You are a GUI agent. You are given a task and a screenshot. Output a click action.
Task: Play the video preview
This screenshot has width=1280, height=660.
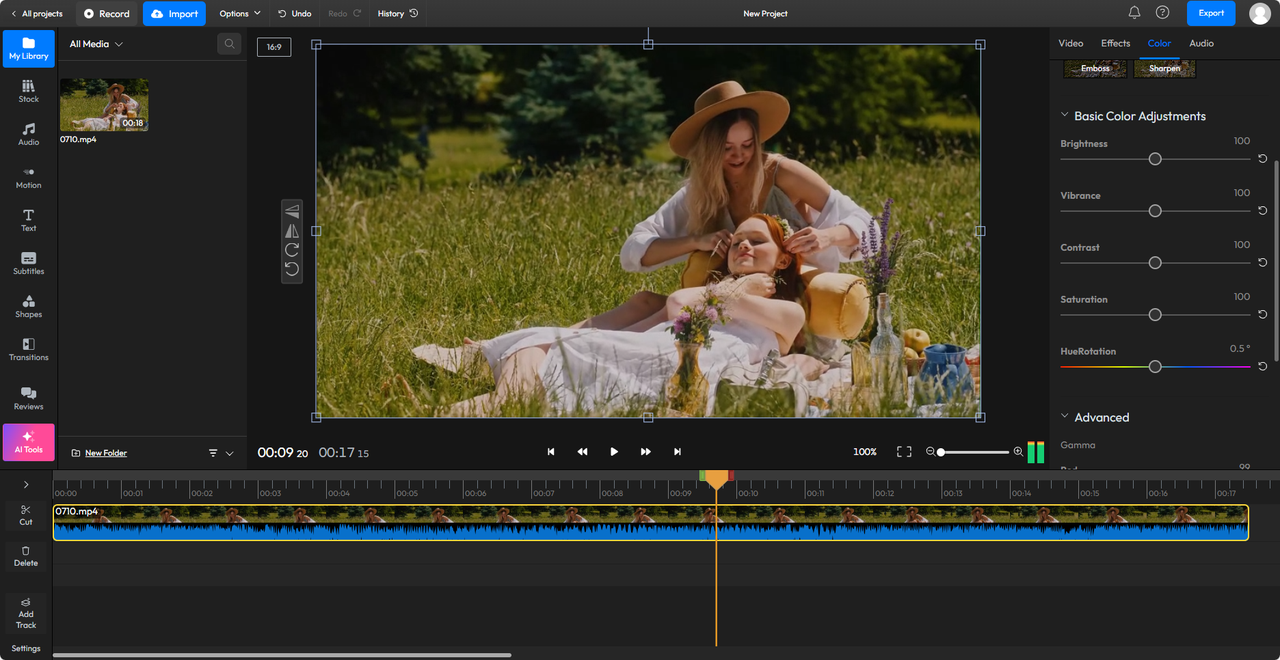[614, 452]
